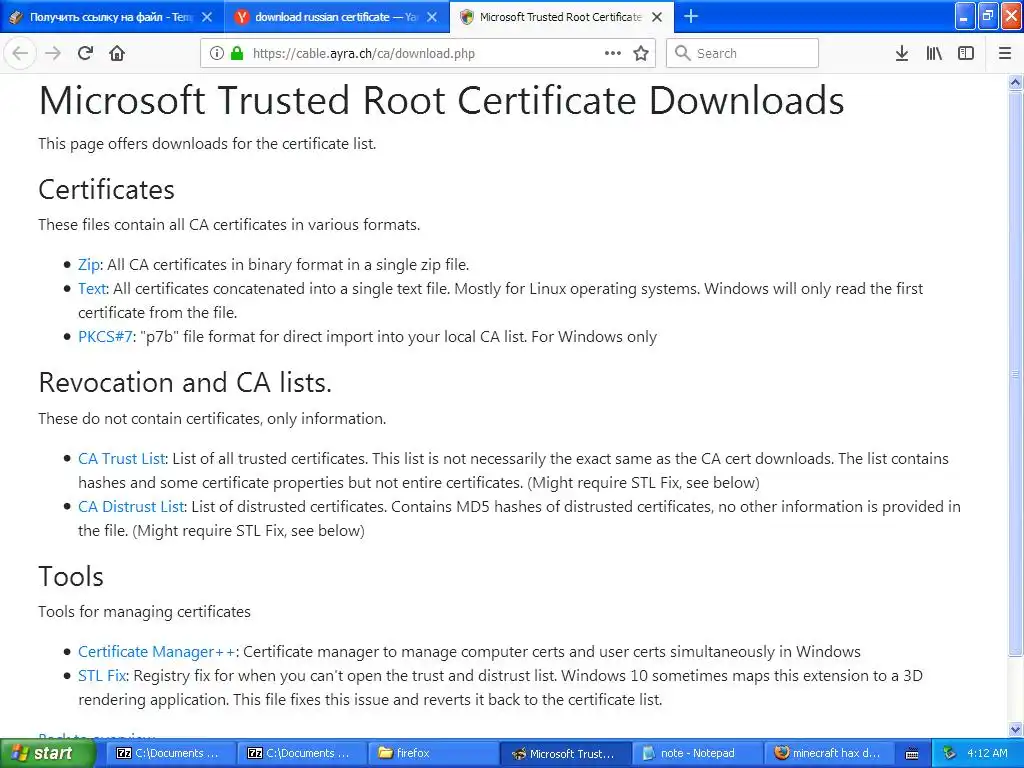The width and height of the screenshot is (1024, 768).
Task: Bookmark this page with the star
Action: click(x=641, y=53)
